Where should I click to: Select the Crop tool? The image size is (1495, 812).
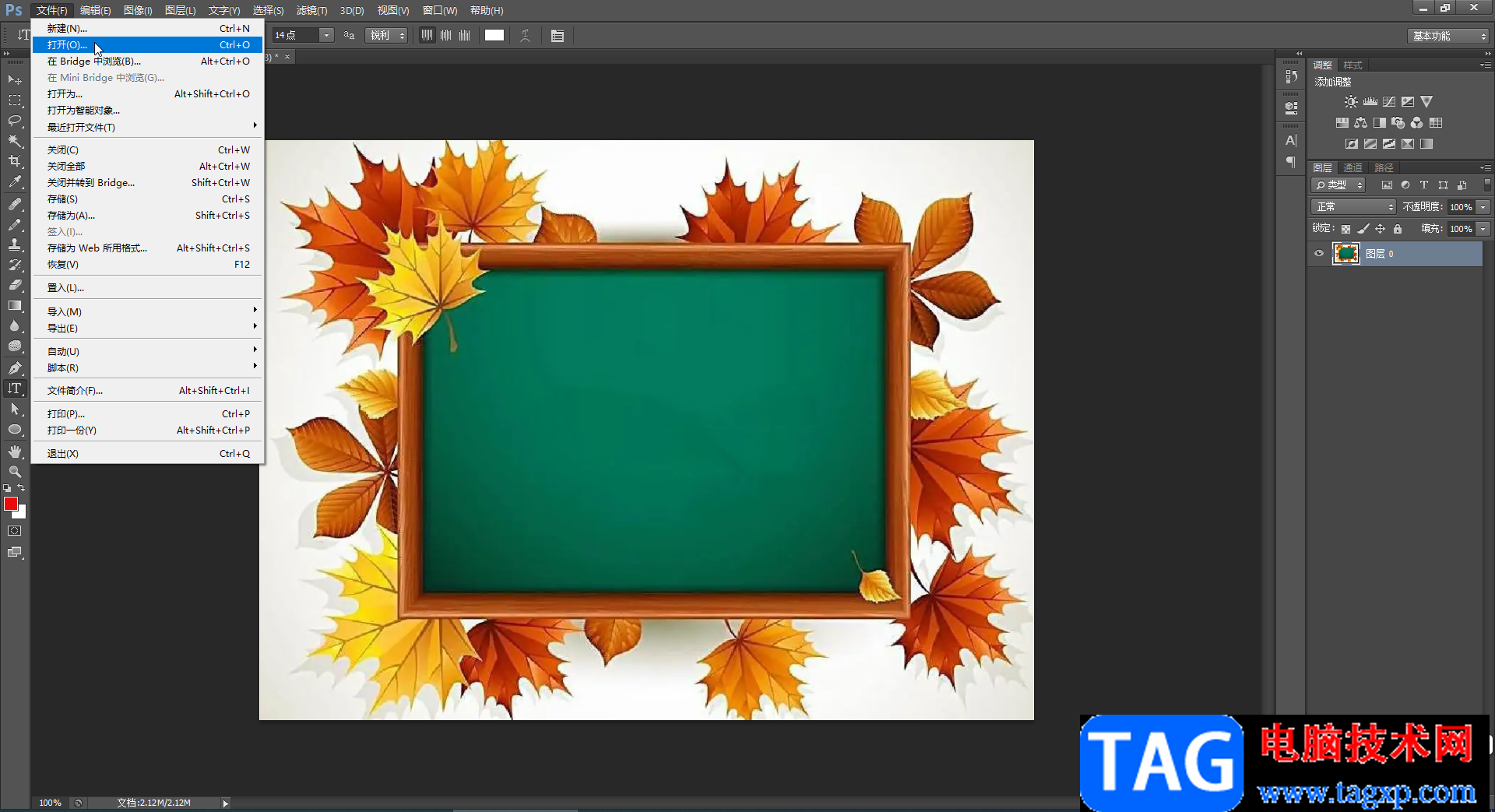[x=15, y=161]
